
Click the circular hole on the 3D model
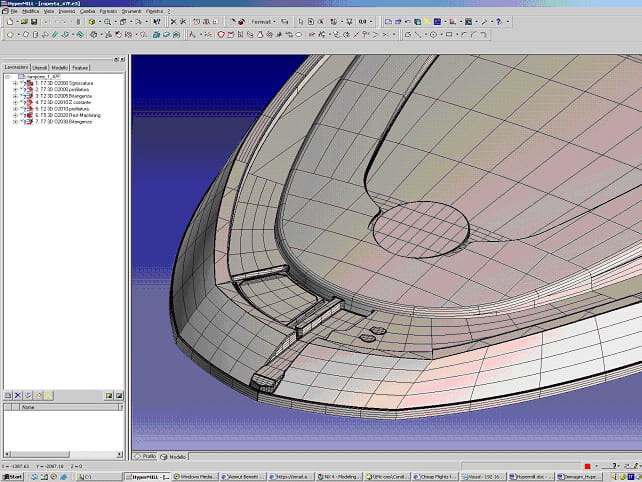pyautogui.click(x=421, y=229)
